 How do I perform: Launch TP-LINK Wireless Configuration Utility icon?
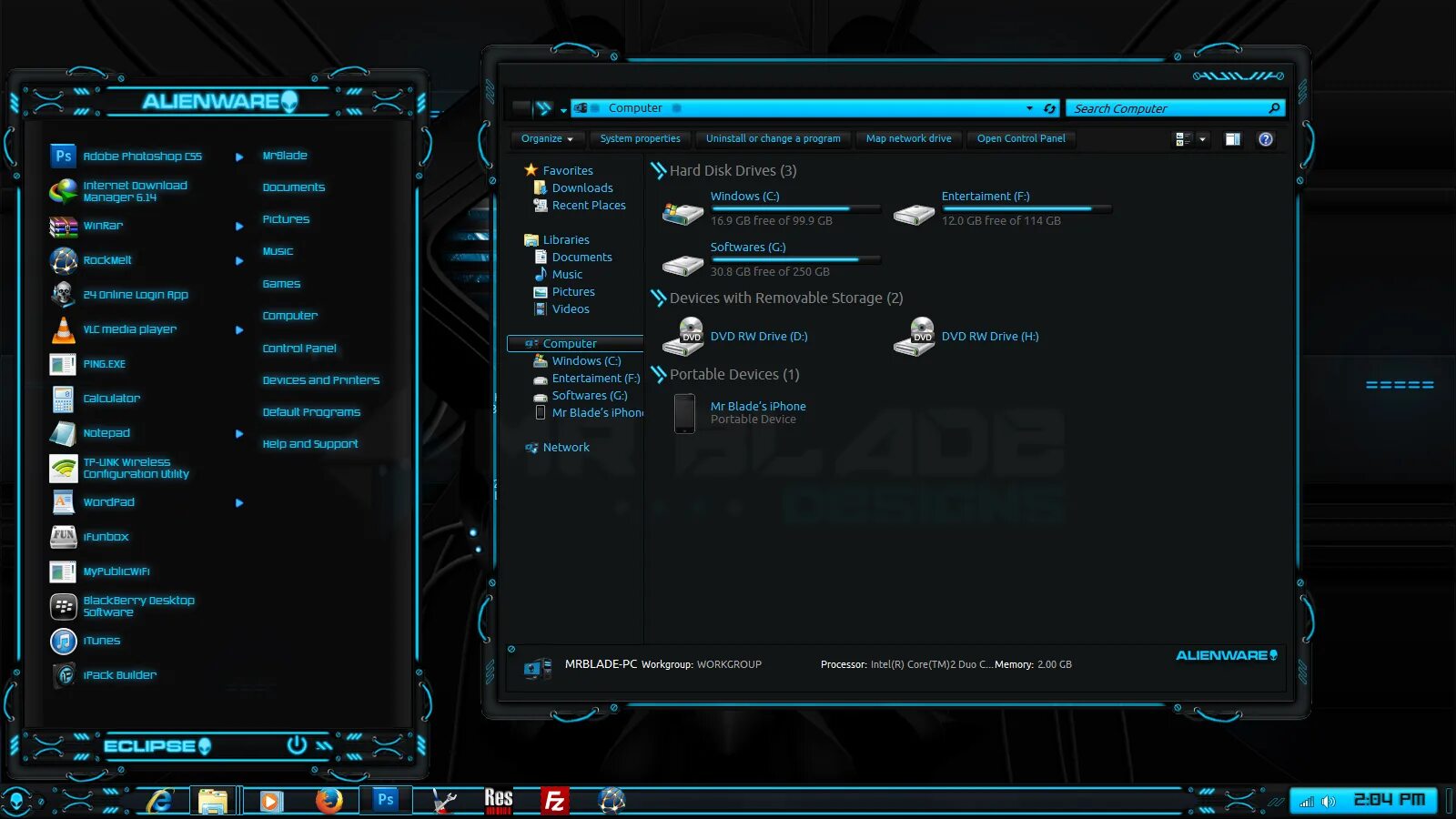coord(63,468)
